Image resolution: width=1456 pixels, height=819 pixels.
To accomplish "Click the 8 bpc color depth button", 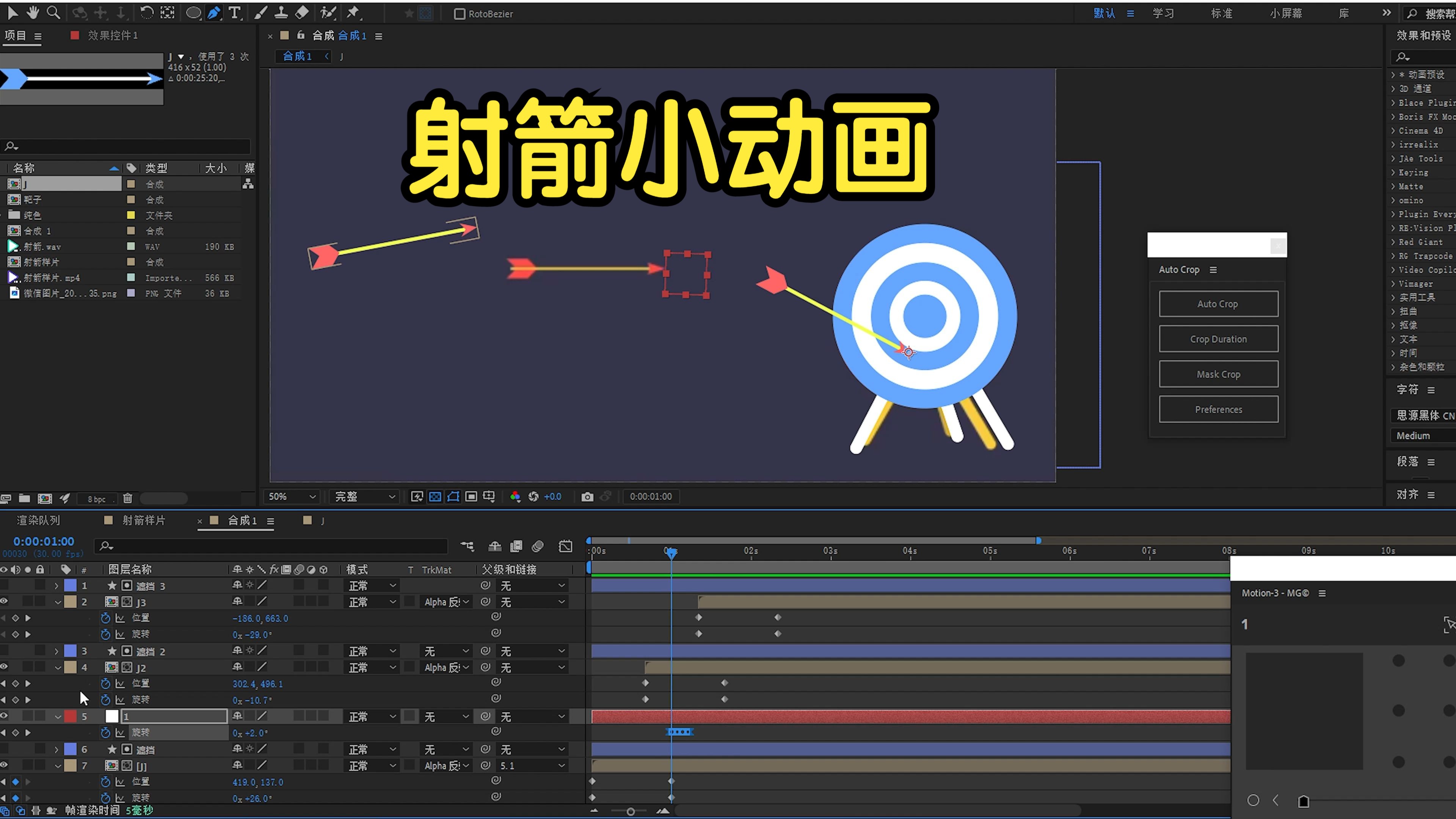I will click(97, 499).
